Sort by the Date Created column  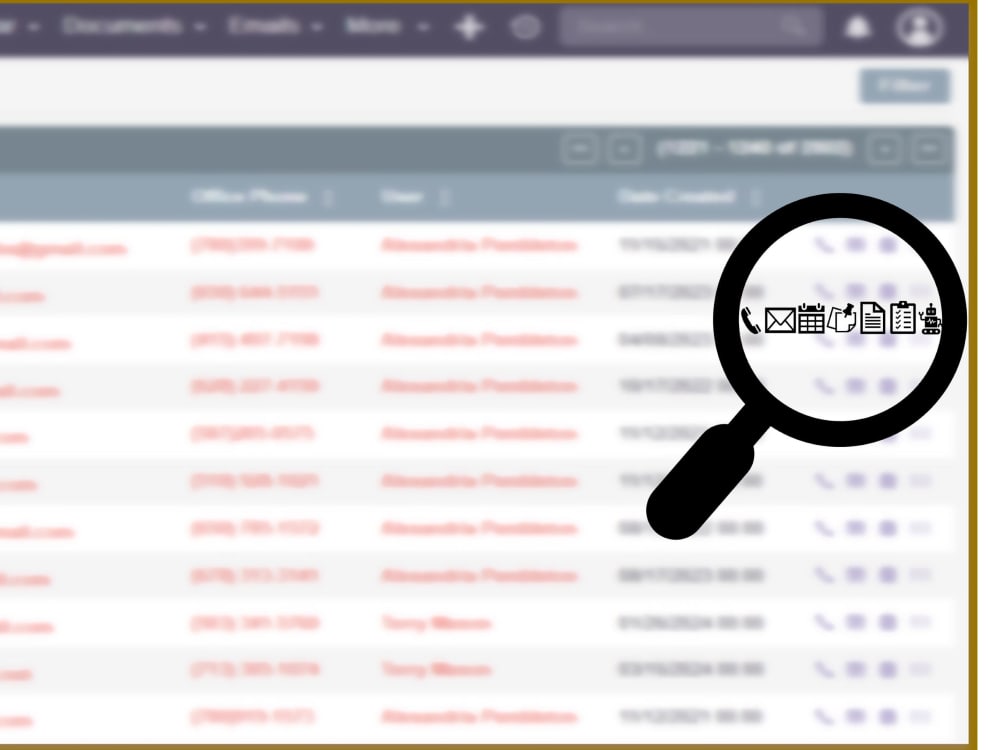[x=676, y=196]
